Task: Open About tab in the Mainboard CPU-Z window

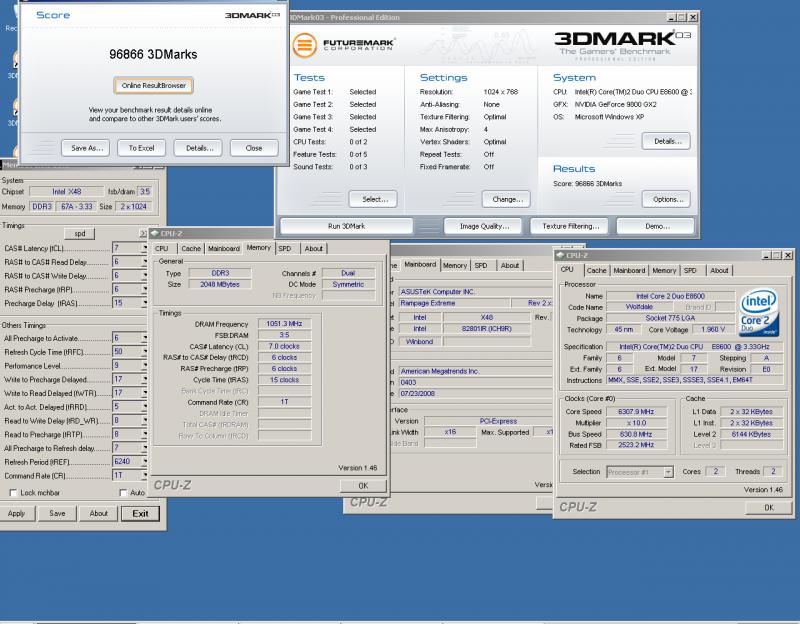Action: coord(510,265)
